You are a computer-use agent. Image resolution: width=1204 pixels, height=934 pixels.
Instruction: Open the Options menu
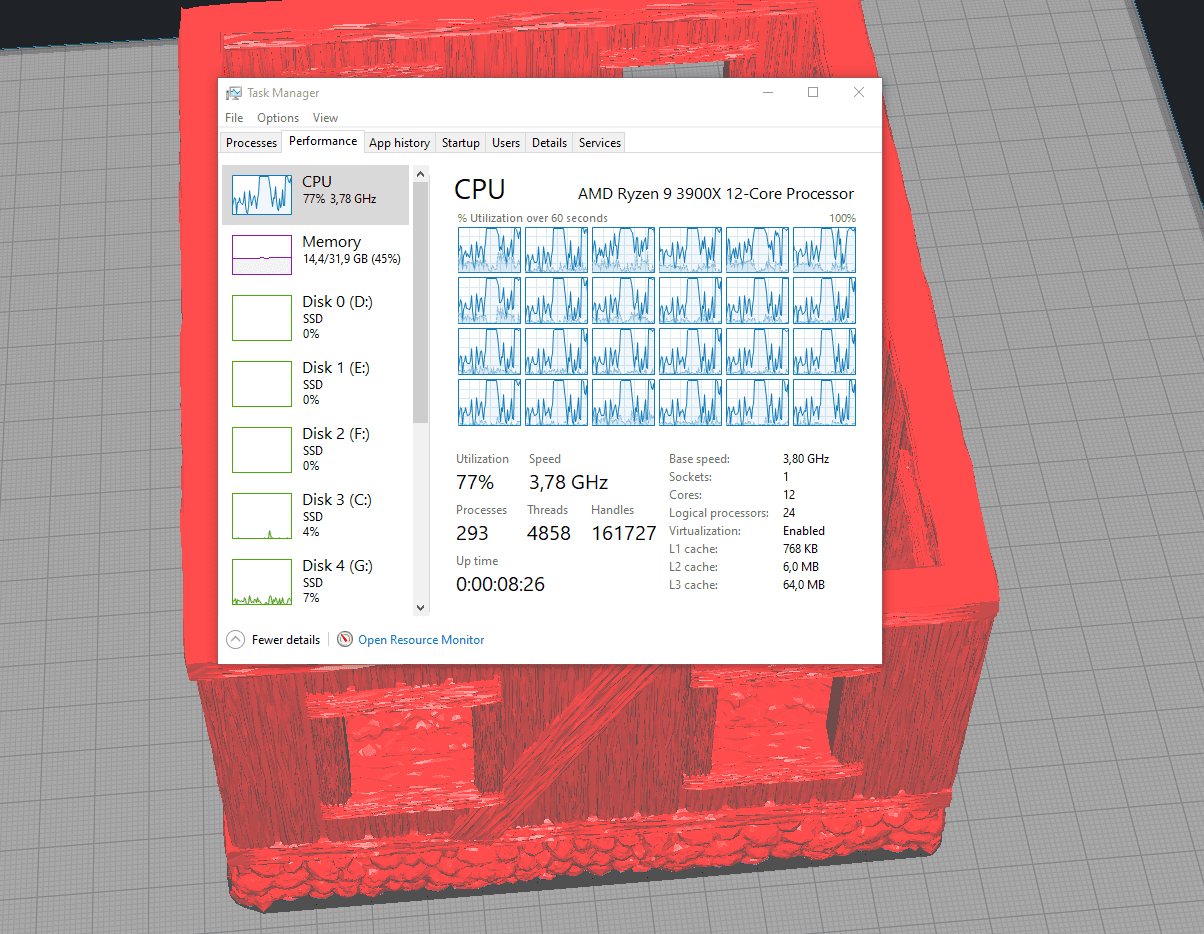(278, 118)
